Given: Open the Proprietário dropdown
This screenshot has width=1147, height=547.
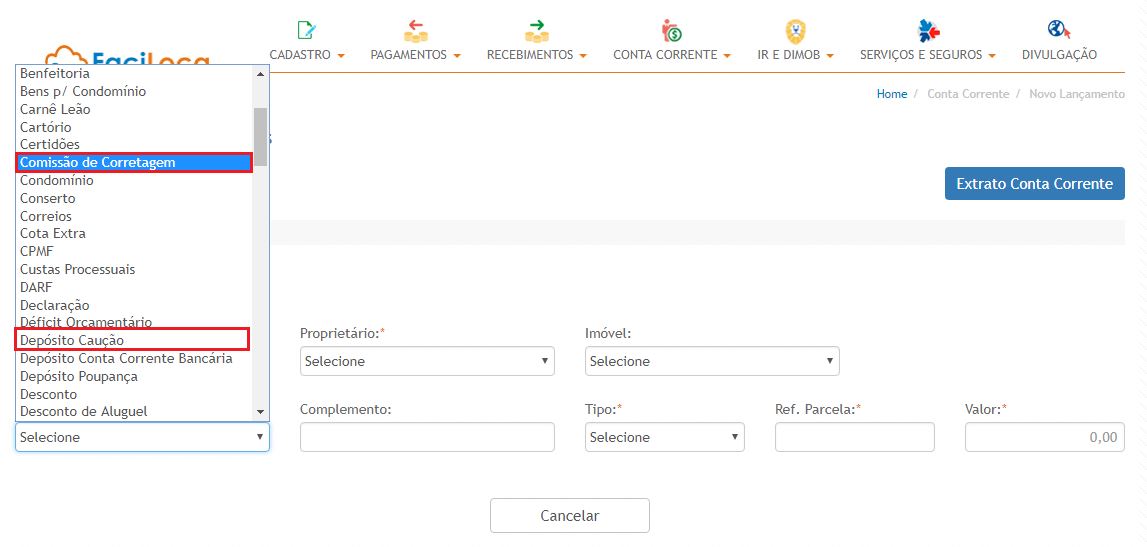Looking at the screenshot, I should 427,361.
